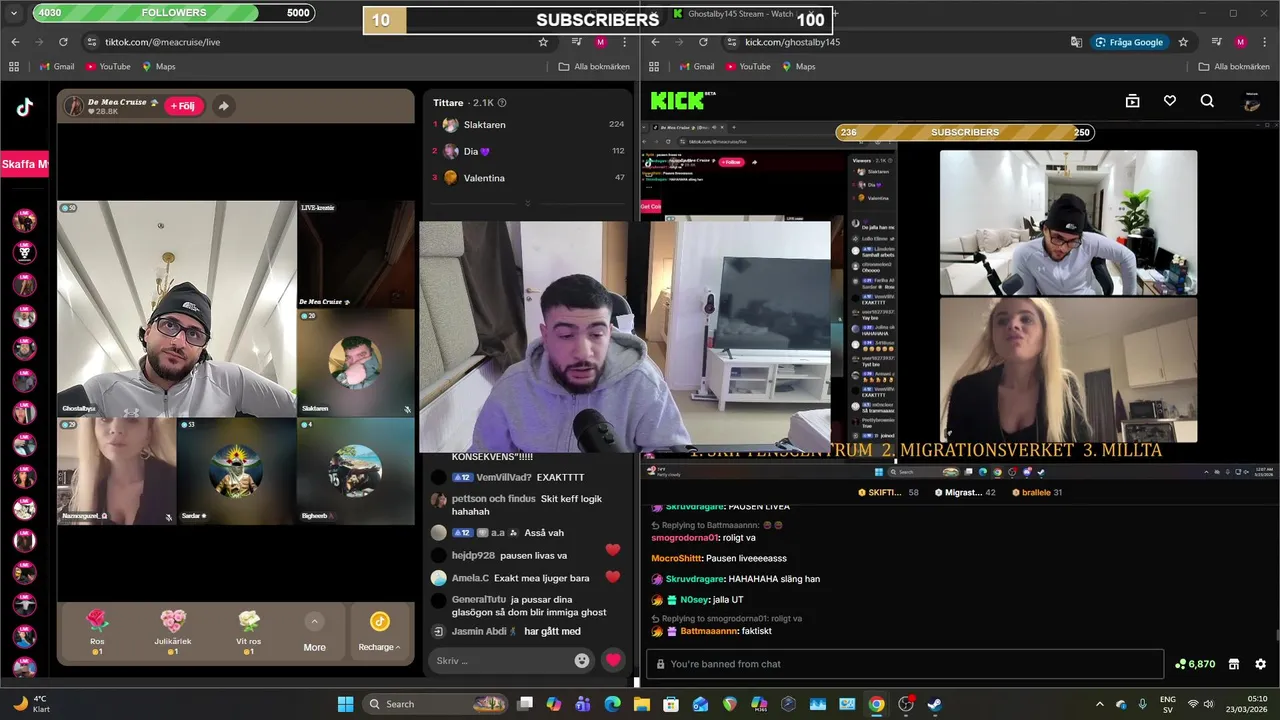Open tab search dropdown in left browser
This screenshot has width=1280, height=720.
point(15,13)
